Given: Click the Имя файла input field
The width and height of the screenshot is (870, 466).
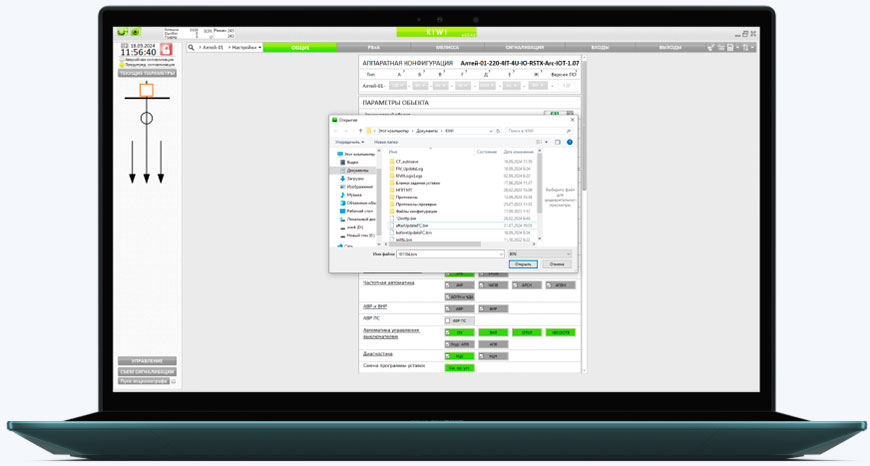Looking at the screenshot, I should [x=448, y=254].
